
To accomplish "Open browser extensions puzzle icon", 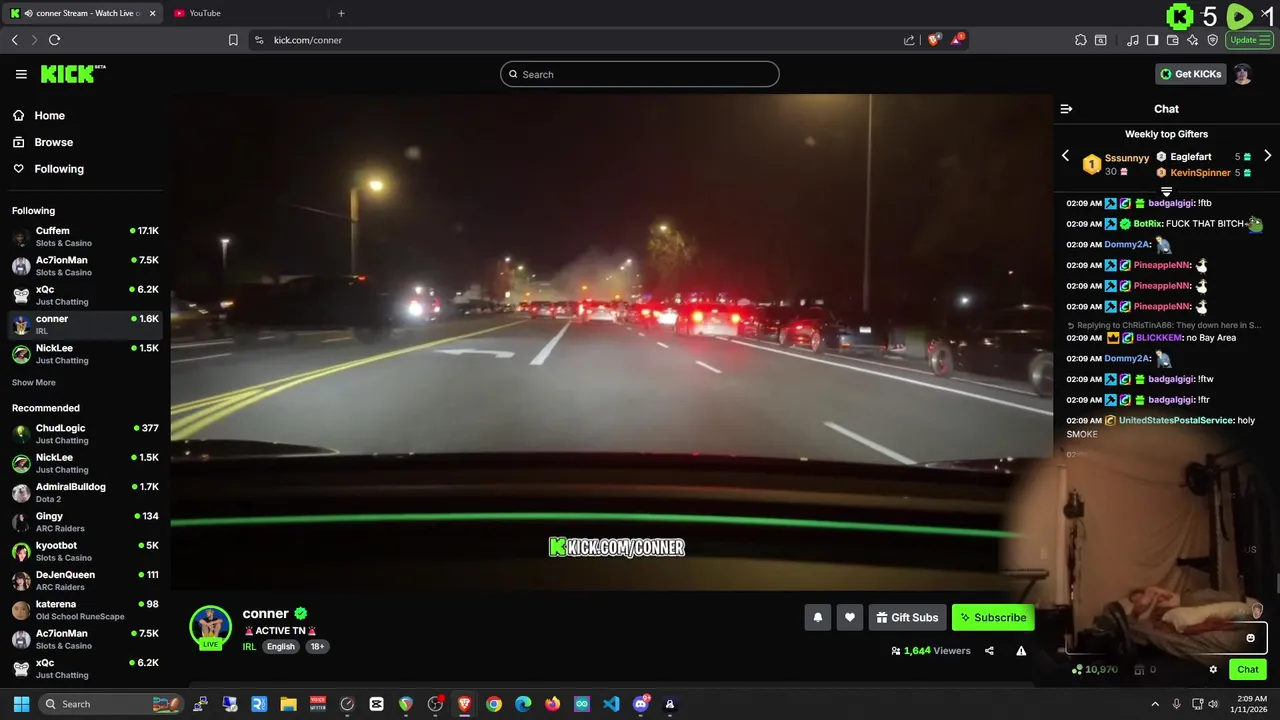I will coord(1081,40).
